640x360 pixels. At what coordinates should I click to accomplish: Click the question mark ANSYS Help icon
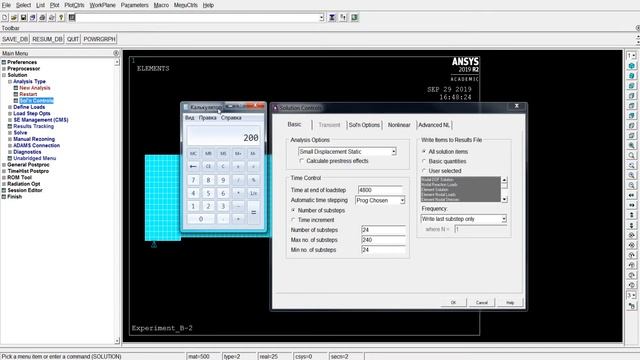point(61,18)
